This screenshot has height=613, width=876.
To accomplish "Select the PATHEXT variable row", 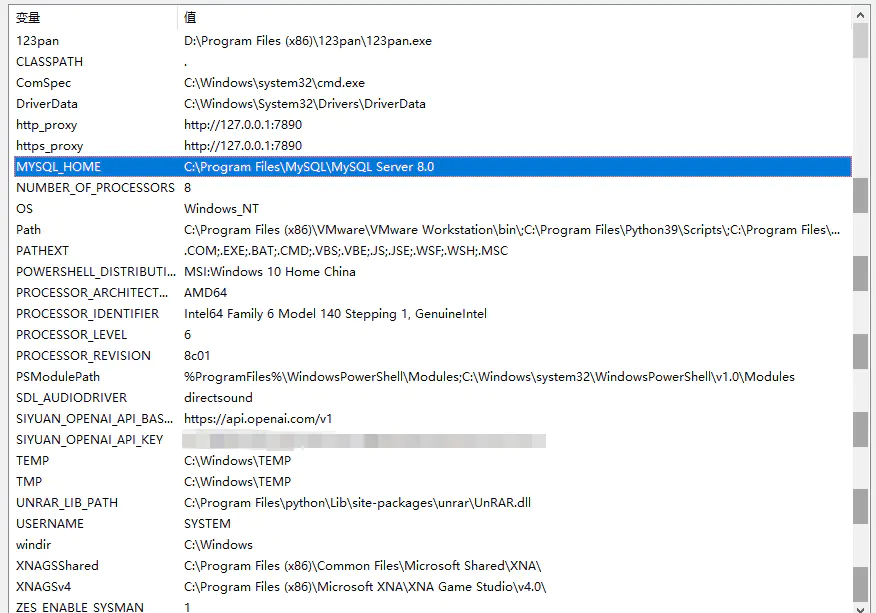I will coord(432,251).
